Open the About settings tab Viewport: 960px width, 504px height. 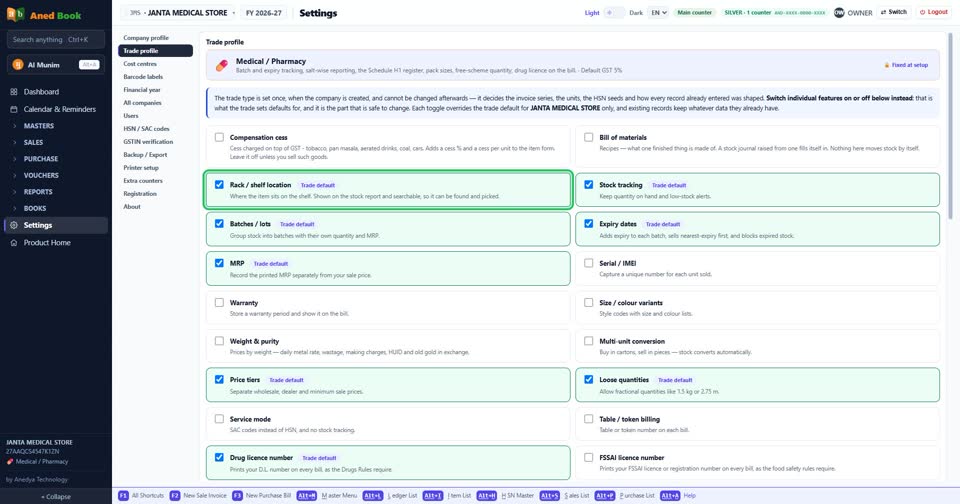(x=155, y=206)
